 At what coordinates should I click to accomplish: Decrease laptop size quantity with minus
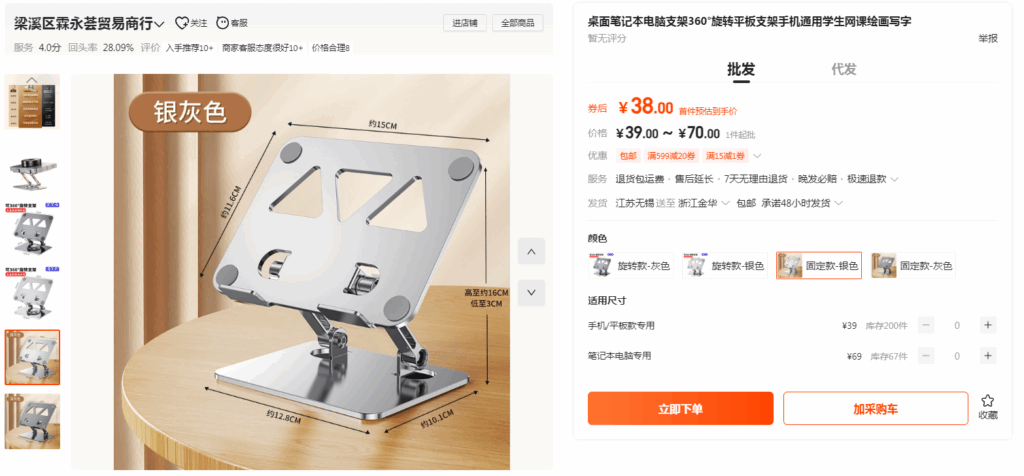926,356
